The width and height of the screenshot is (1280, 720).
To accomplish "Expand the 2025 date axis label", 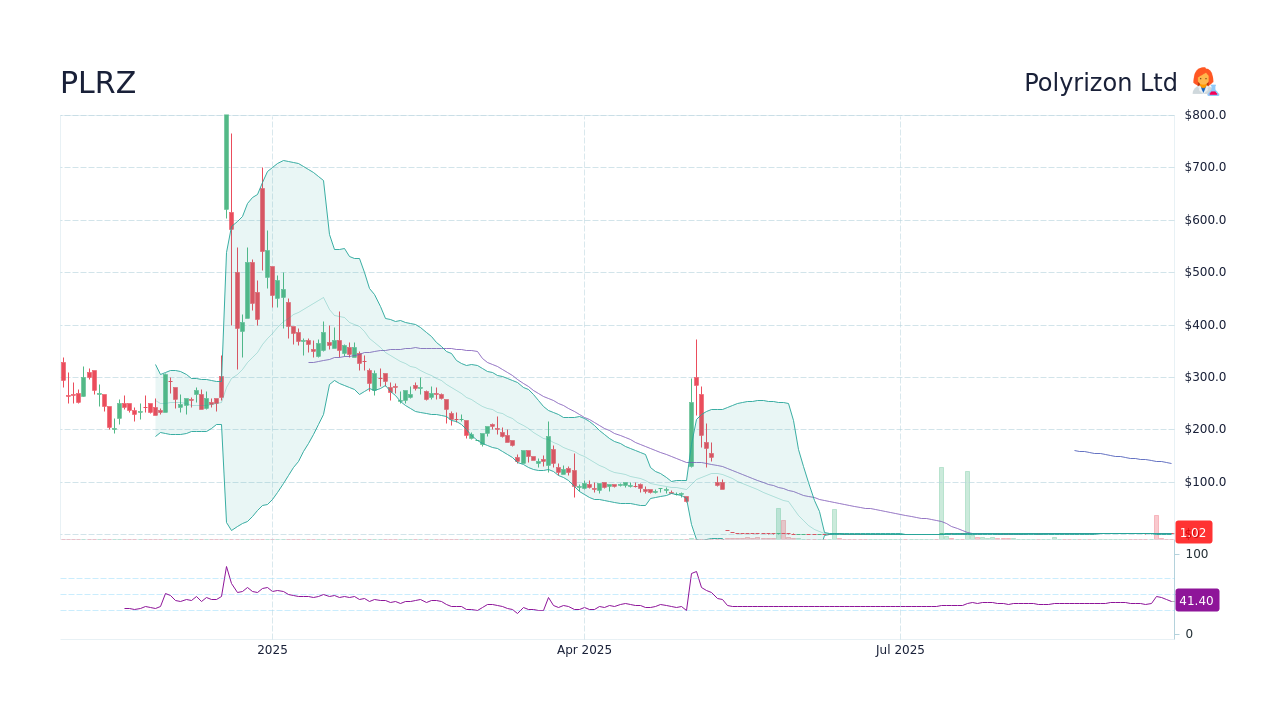I will point(271,649).
